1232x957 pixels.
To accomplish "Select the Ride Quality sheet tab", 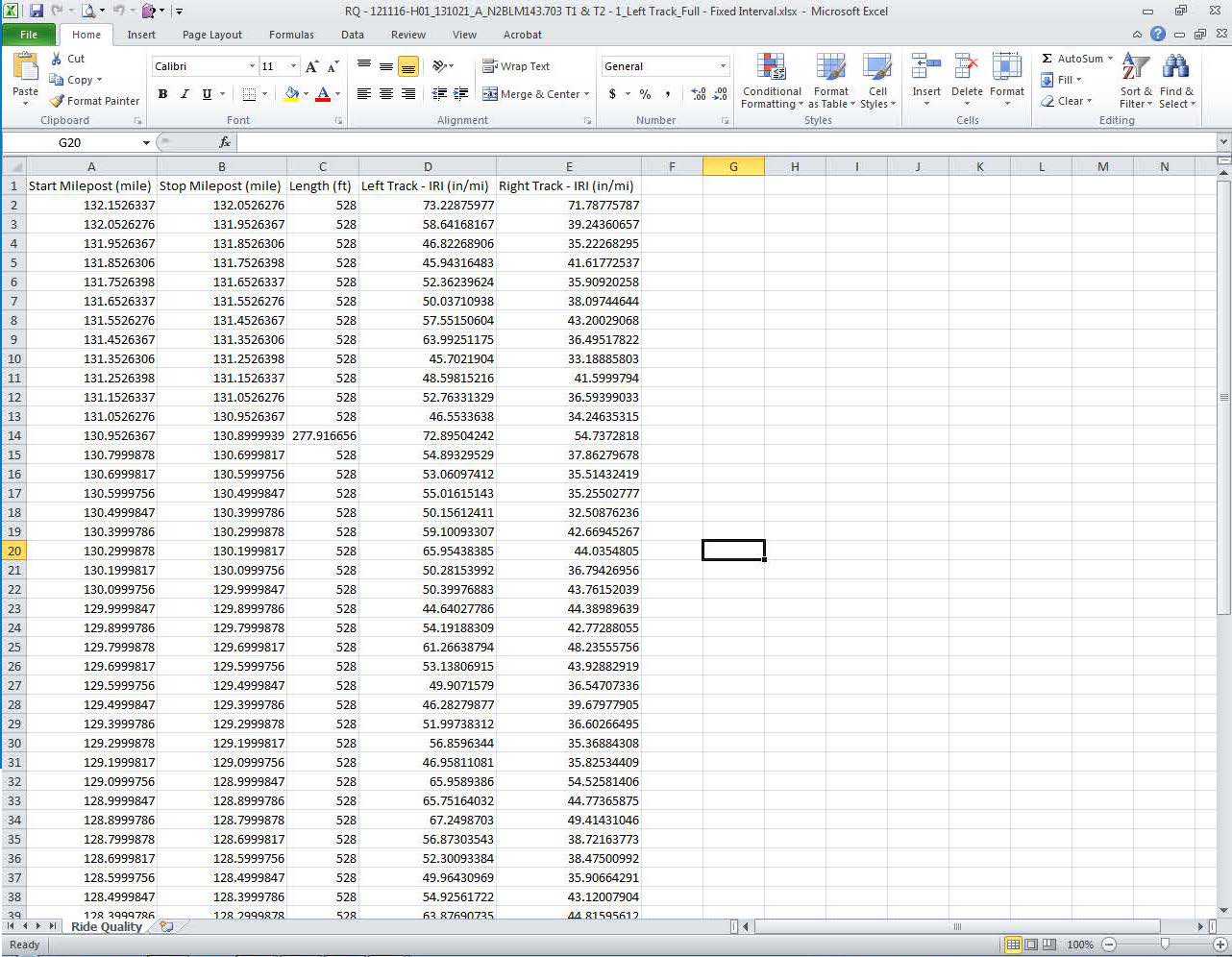I will [x=107, y=926].
